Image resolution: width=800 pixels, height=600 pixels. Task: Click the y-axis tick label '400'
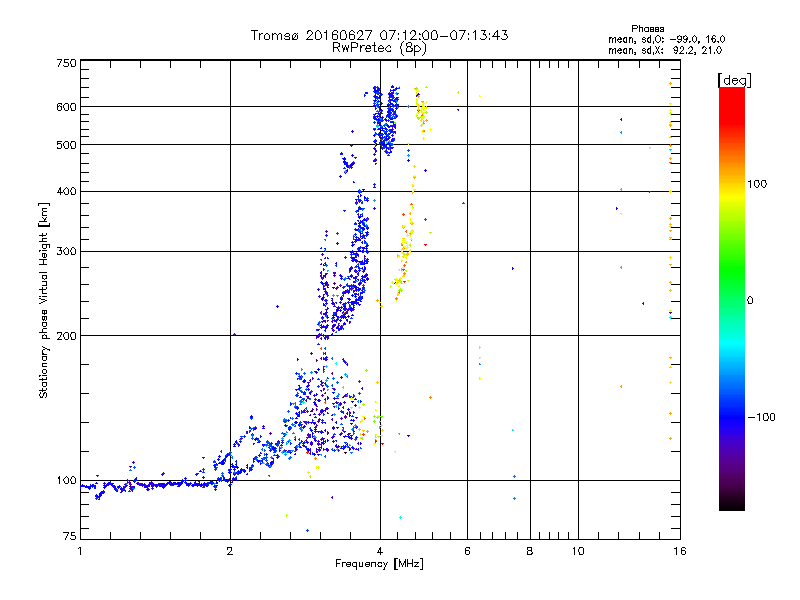pos(66,192)
